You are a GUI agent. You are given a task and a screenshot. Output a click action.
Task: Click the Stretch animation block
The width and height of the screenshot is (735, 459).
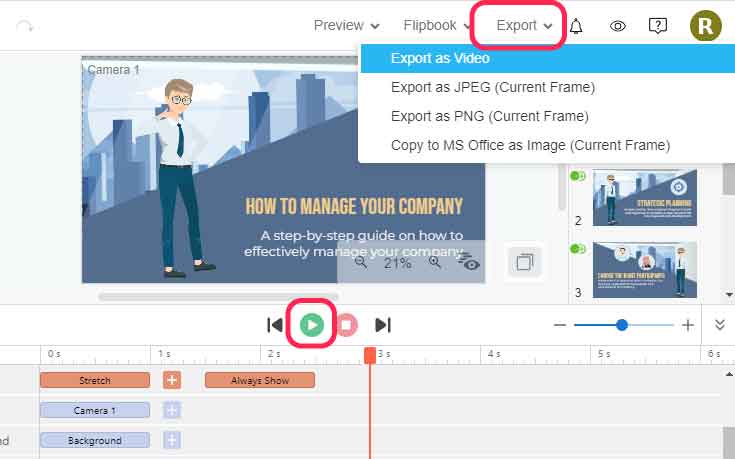(x=95, y=380)
